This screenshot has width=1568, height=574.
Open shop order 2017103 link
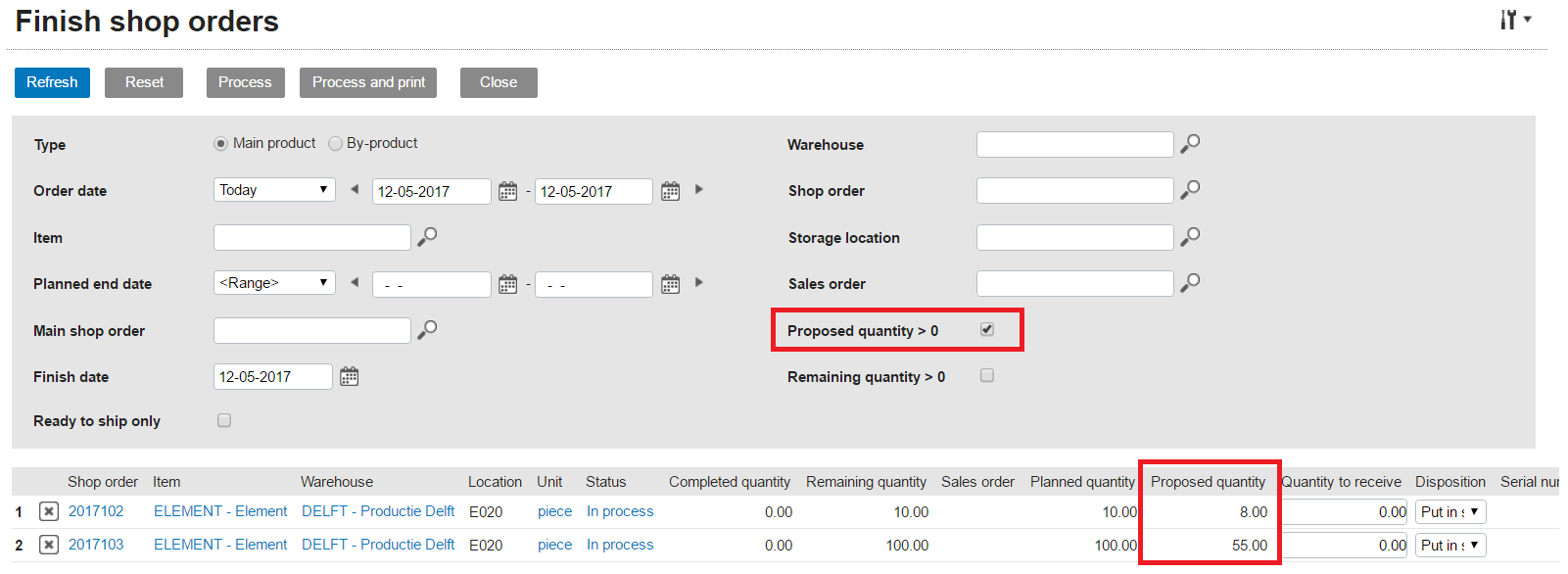point(96,545)
